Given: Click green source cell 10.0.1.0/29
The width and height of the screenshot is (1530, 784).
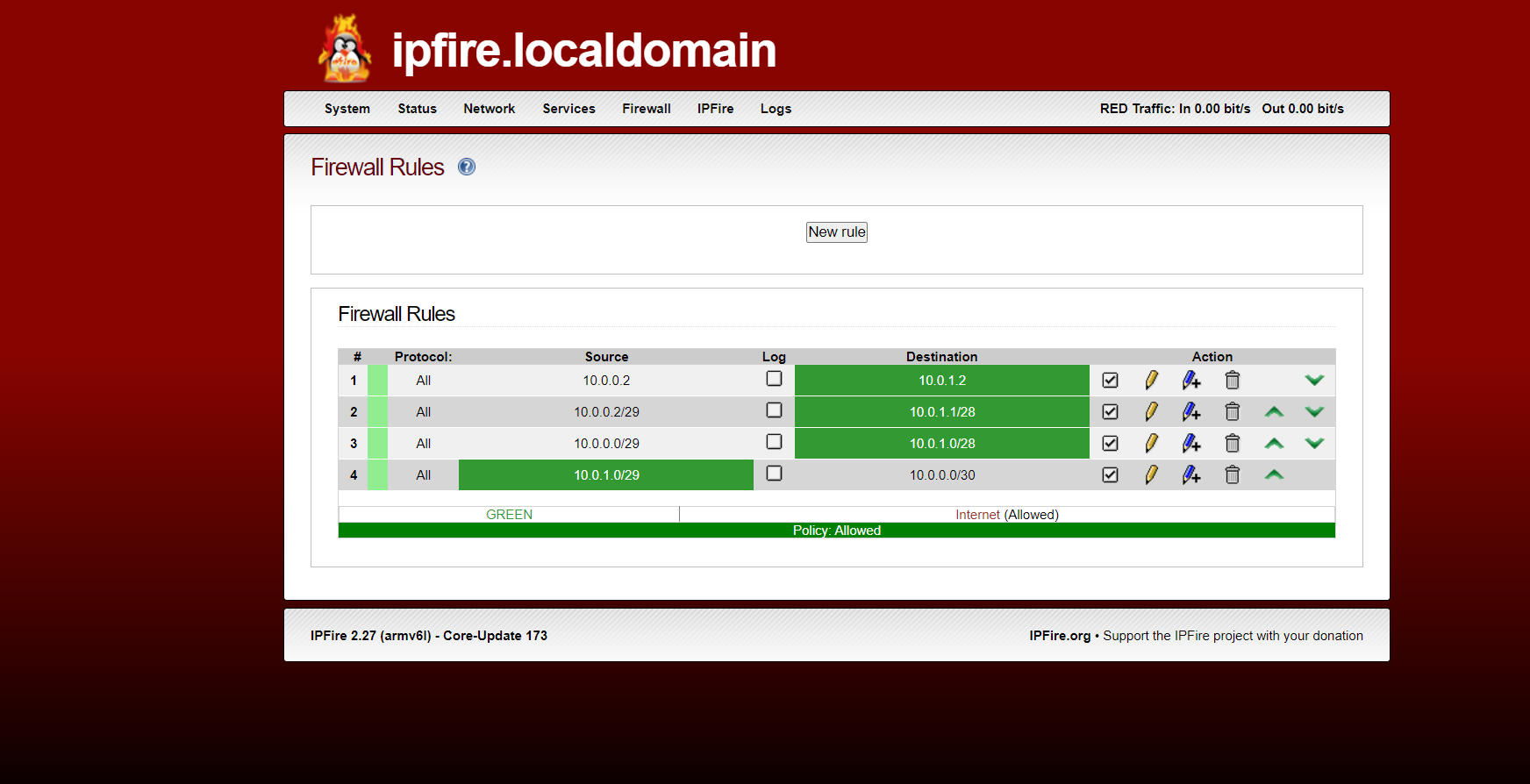Looking at the screenshot, I should (606, 474).
